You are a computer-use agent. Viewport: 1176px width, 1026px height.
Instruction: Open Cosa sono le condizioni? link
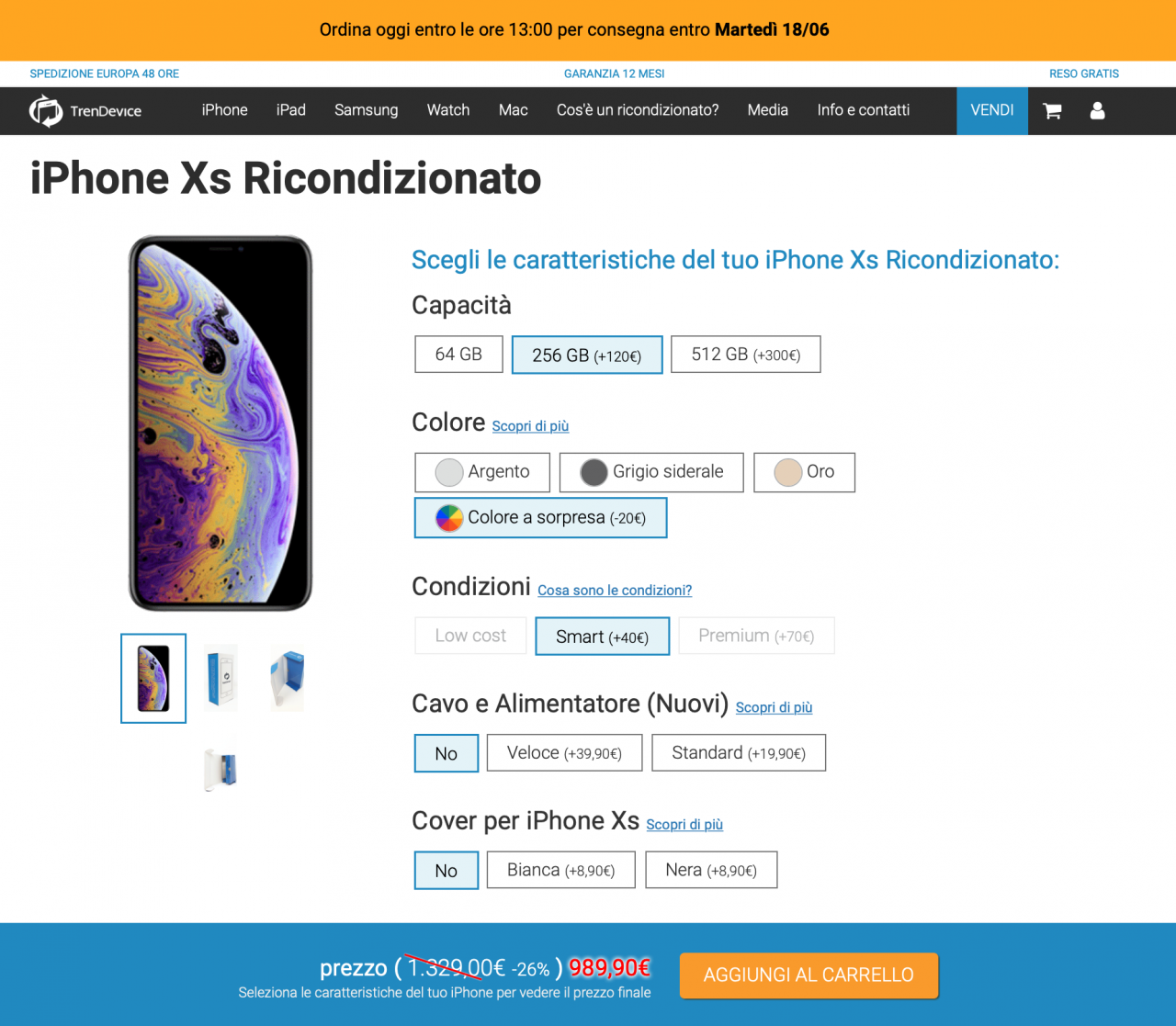tap(615, 591)
